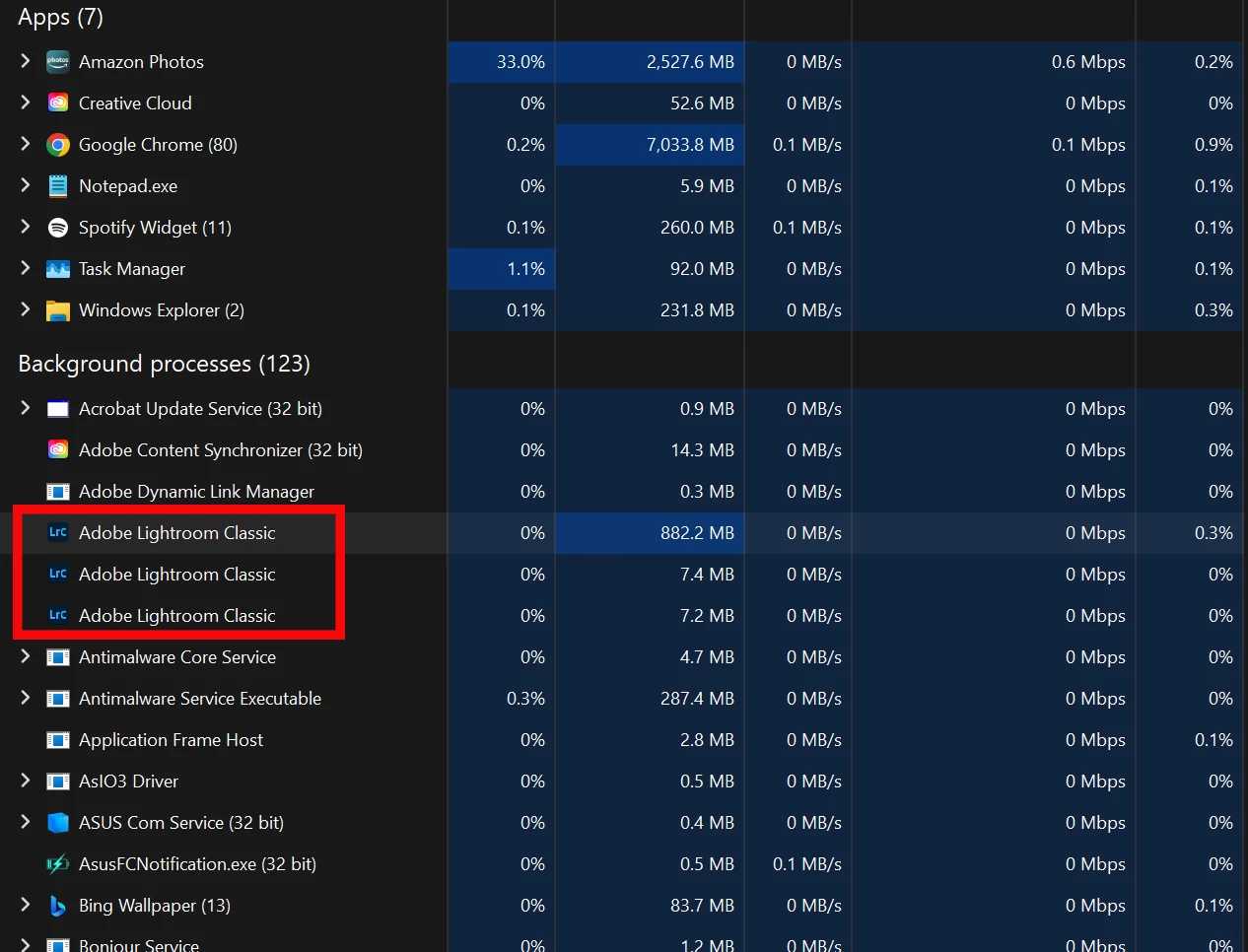
Task: Select the Apps (7) group header
Action: (60, 17)
